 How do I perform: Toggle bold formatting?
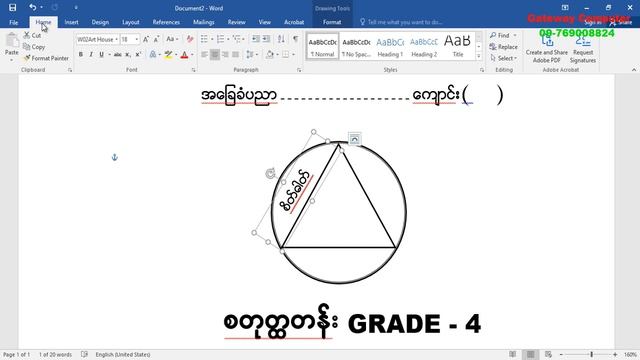click(x=81, y=55)
